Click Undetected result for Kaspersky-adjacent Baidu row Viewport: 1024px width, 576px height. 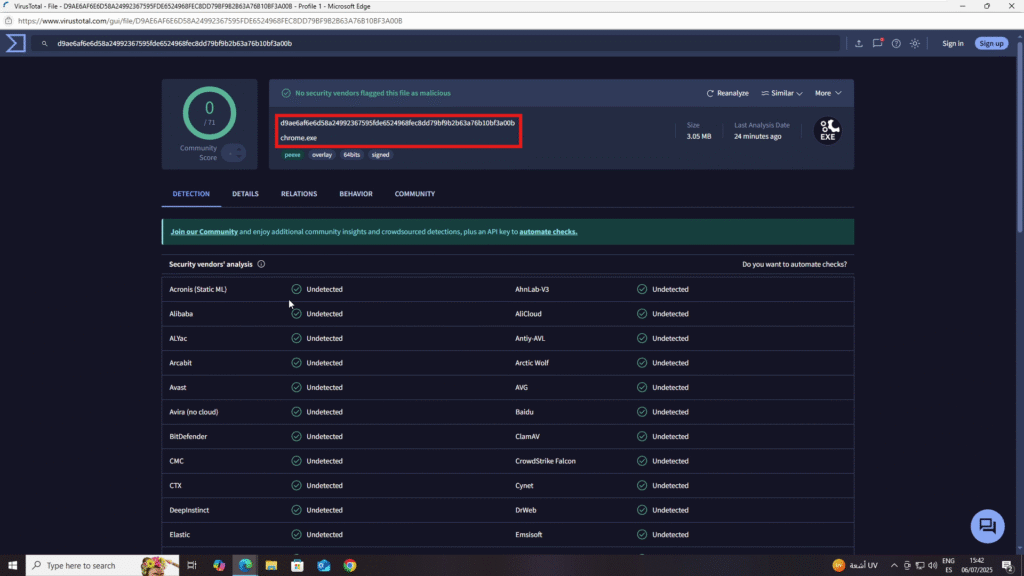coord(670,412)
